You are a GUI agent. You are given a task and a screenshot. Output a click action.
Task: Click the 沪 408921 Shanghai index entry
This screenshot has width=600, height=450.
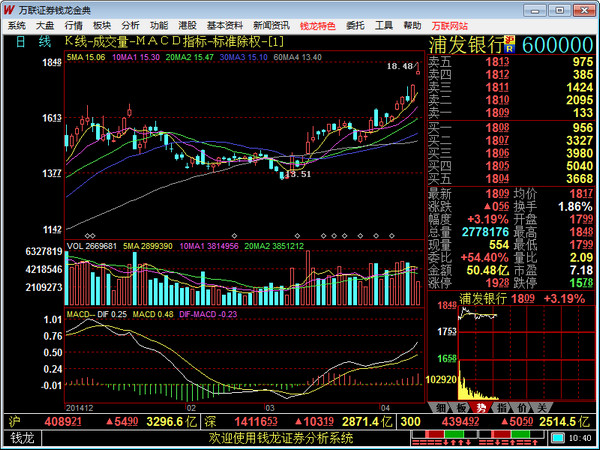click(103, 422)
